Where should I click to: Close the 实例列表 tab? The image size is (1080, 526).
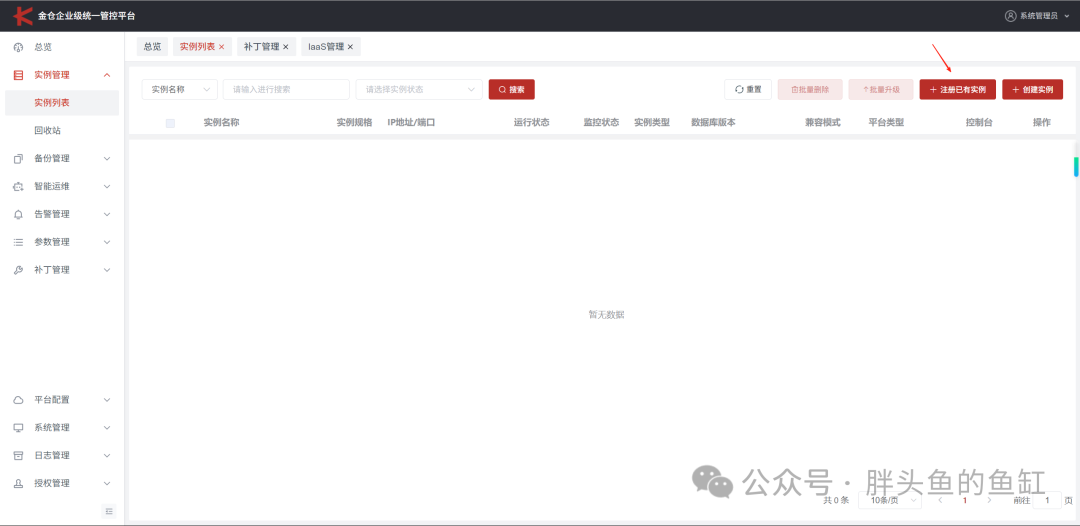pyautogui.click(x=221, y=47)
